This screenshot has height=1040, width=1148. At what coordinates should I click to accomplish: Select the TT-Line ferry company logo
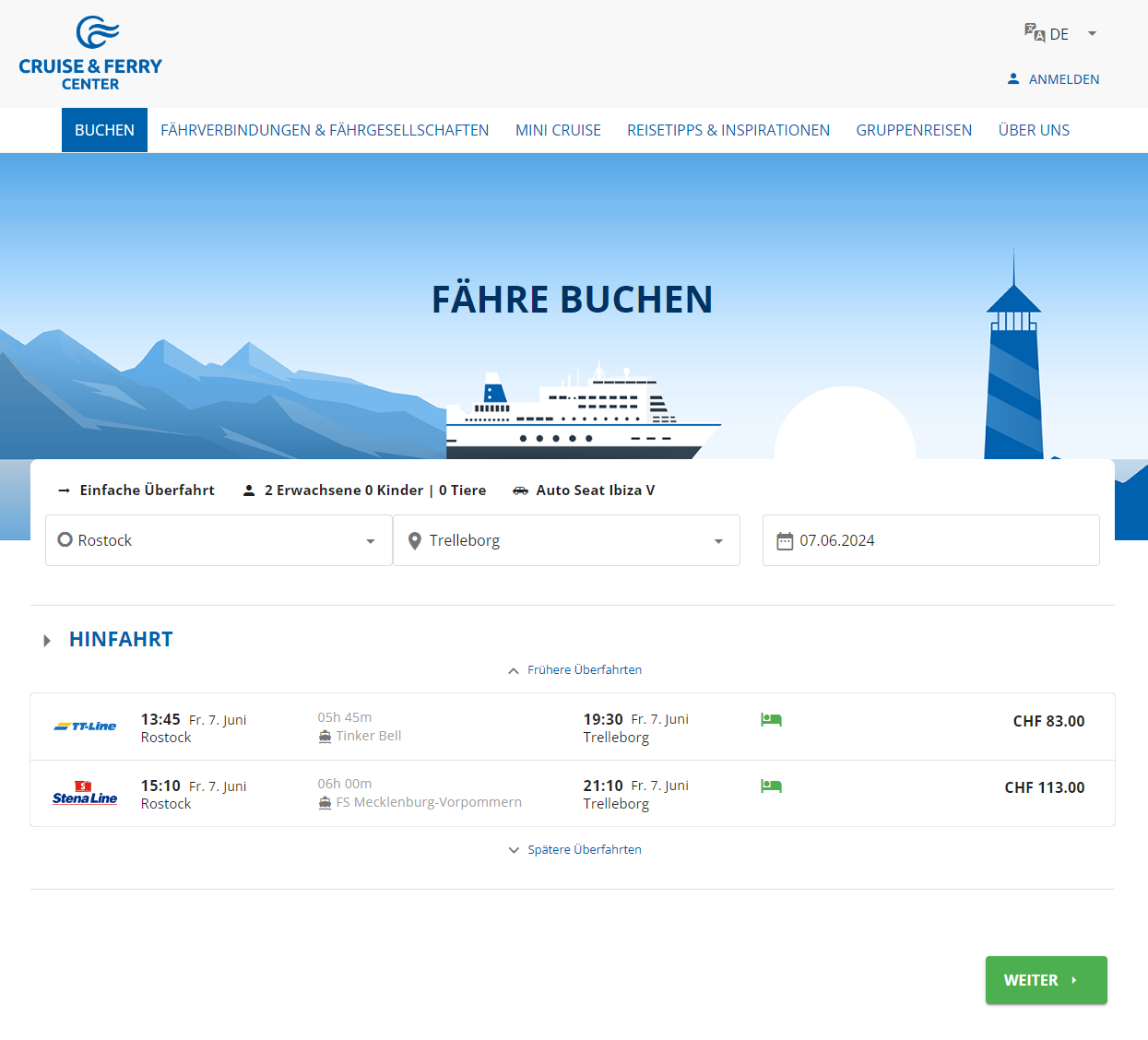point(85,726)
